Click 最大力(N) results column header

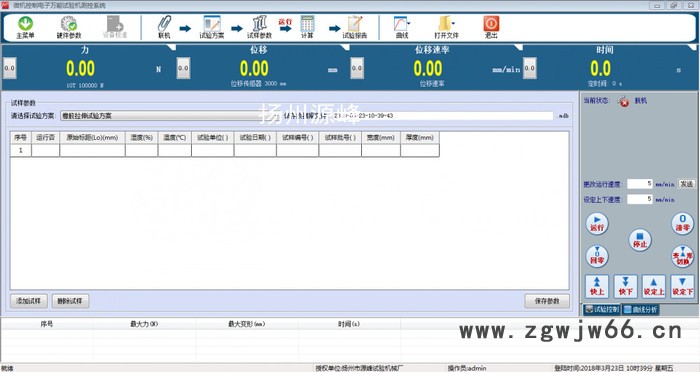coord(144,324)
